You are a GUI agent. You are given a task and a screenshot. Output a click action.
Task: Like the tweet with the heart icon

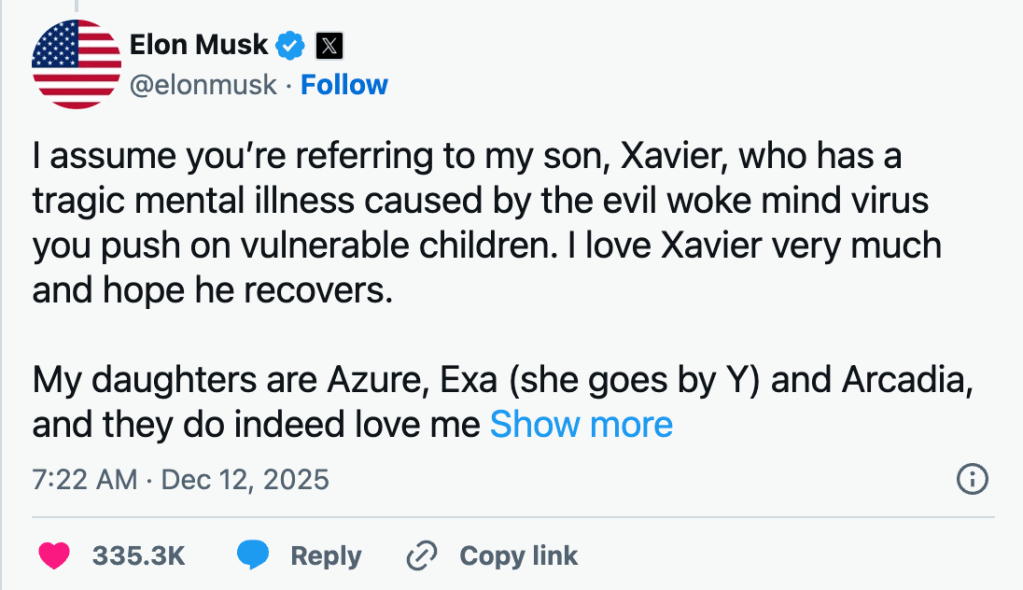(x=54, y=555)
